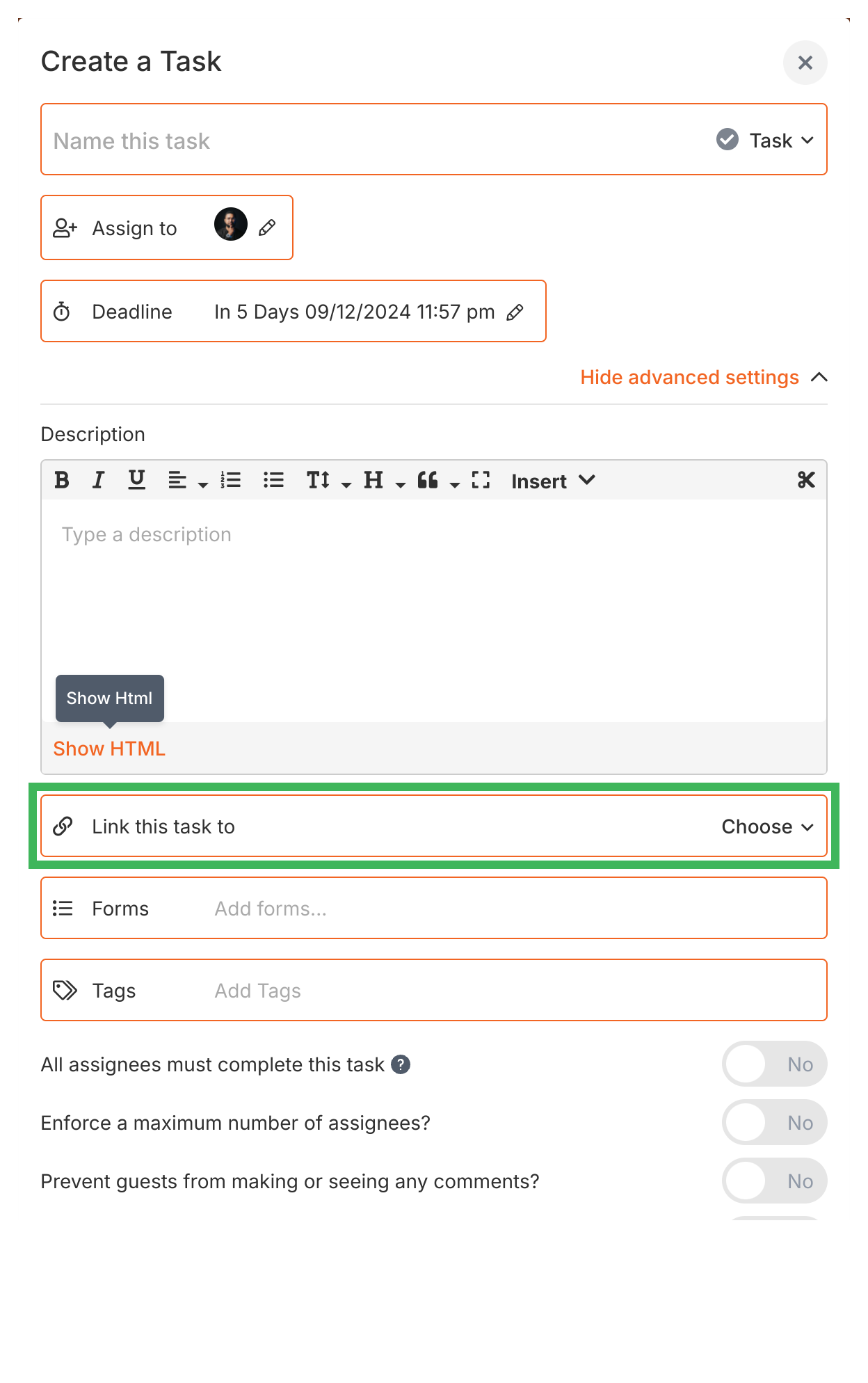Apply italic formatting
The image size is (868, 1383).
coord(98,480)
